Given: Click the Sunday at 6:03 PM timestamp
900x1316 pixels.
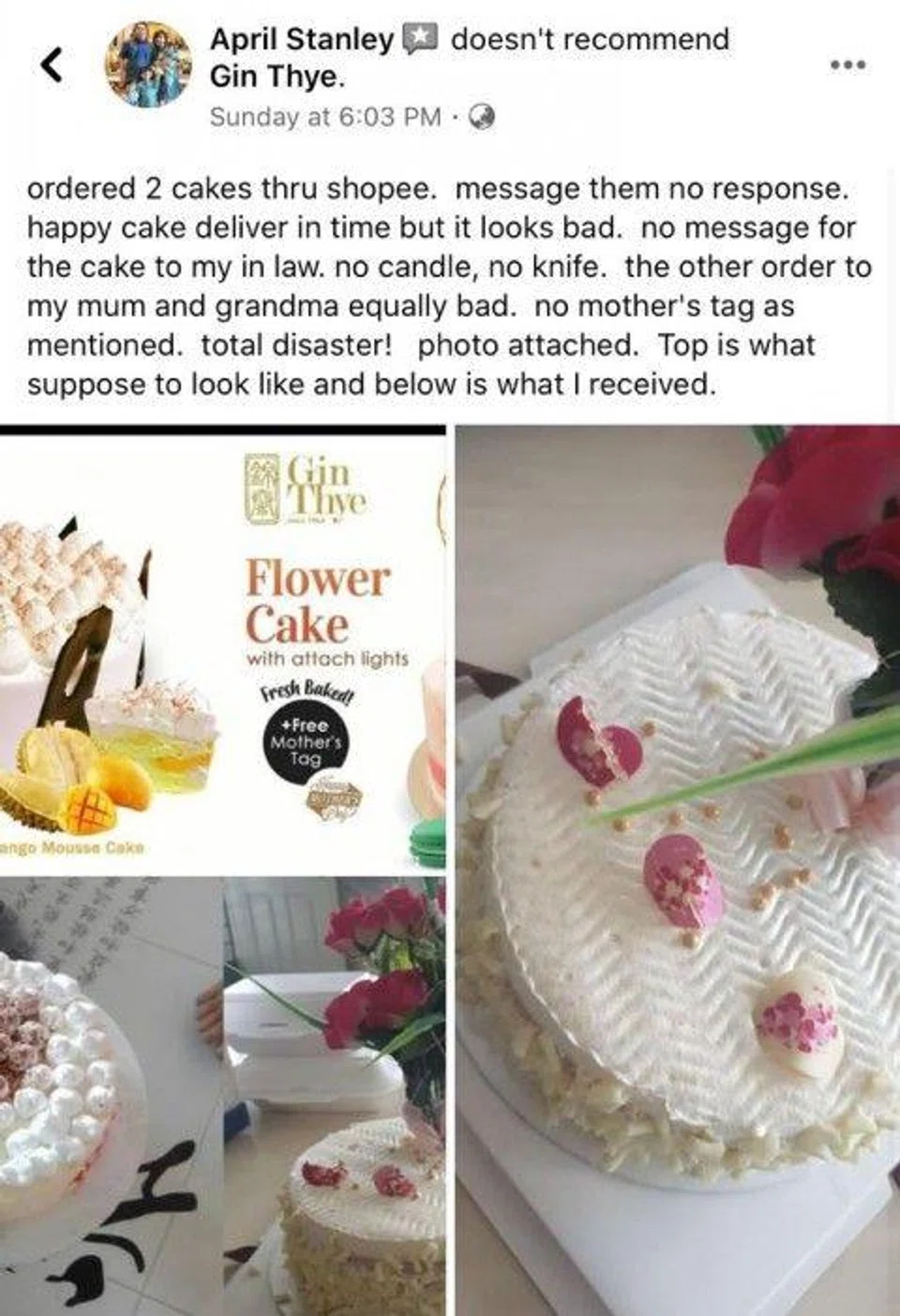Looking at the screenshot, I should click(x=324, y=116).
